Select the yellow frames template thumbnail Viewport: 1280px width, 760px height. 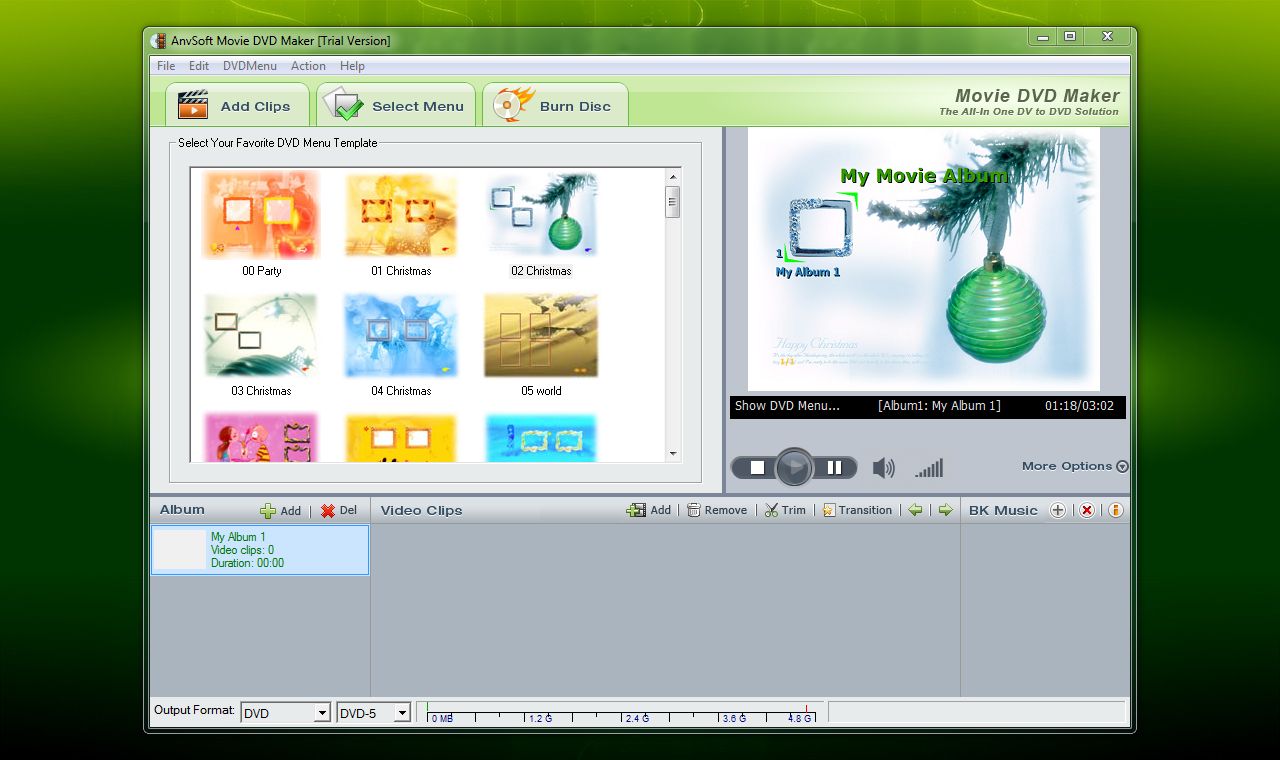(x=401, y=438)
